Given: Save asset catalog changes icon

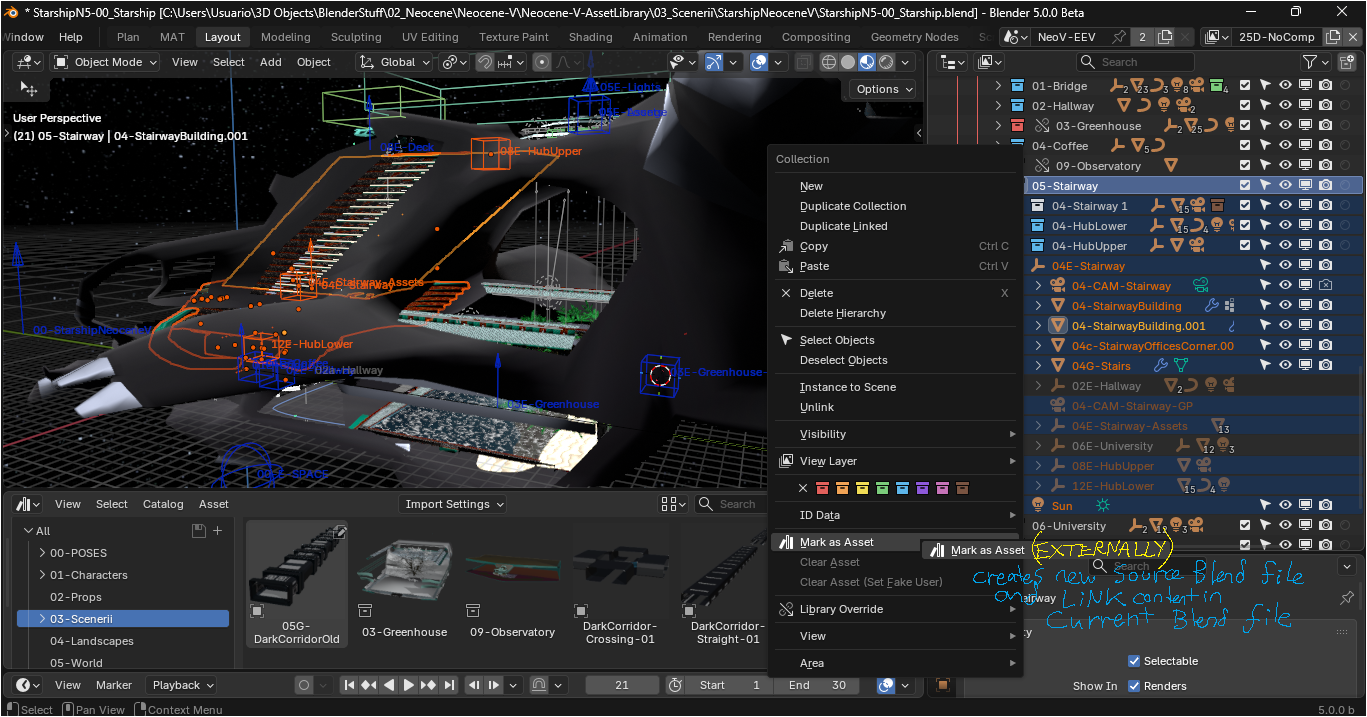Looking at the screenshot, I should pyautogui.click(x=198, y=530).
